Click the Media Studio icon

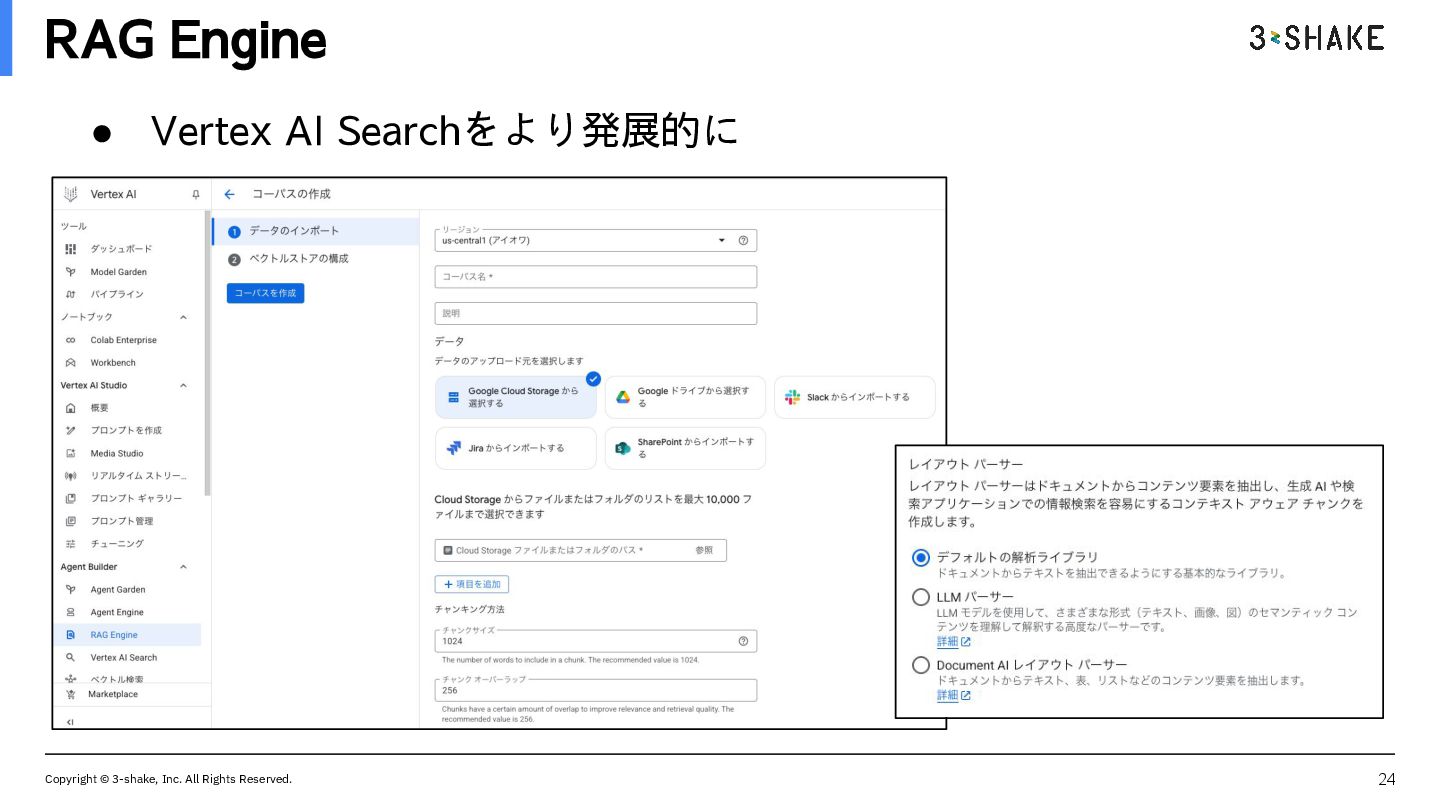(70, 453)
